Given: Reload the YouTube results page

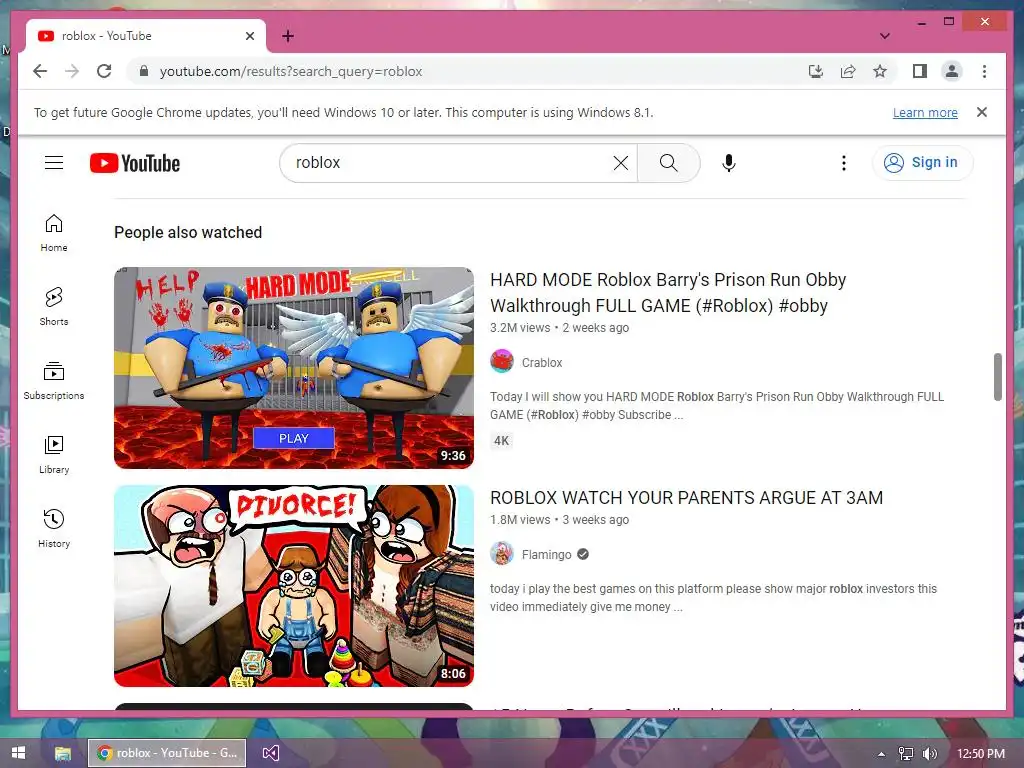Looking at the screenshot, I should [104, 71].
